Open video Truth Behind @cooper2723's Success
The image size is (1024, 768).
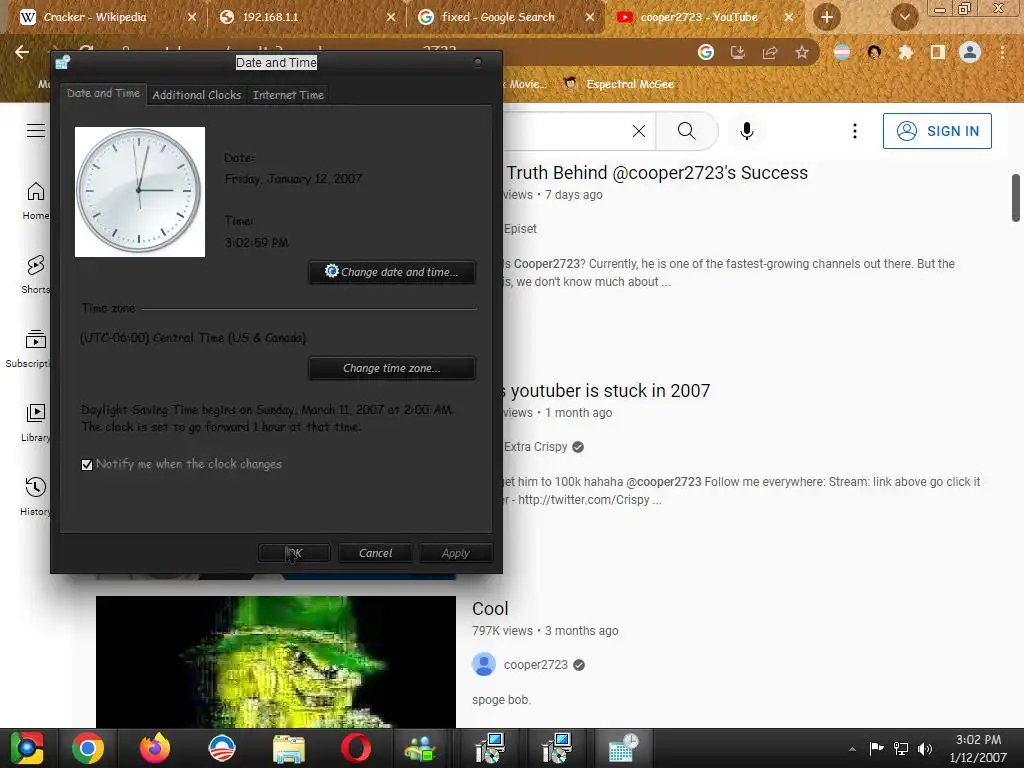(x=656, y=172)
